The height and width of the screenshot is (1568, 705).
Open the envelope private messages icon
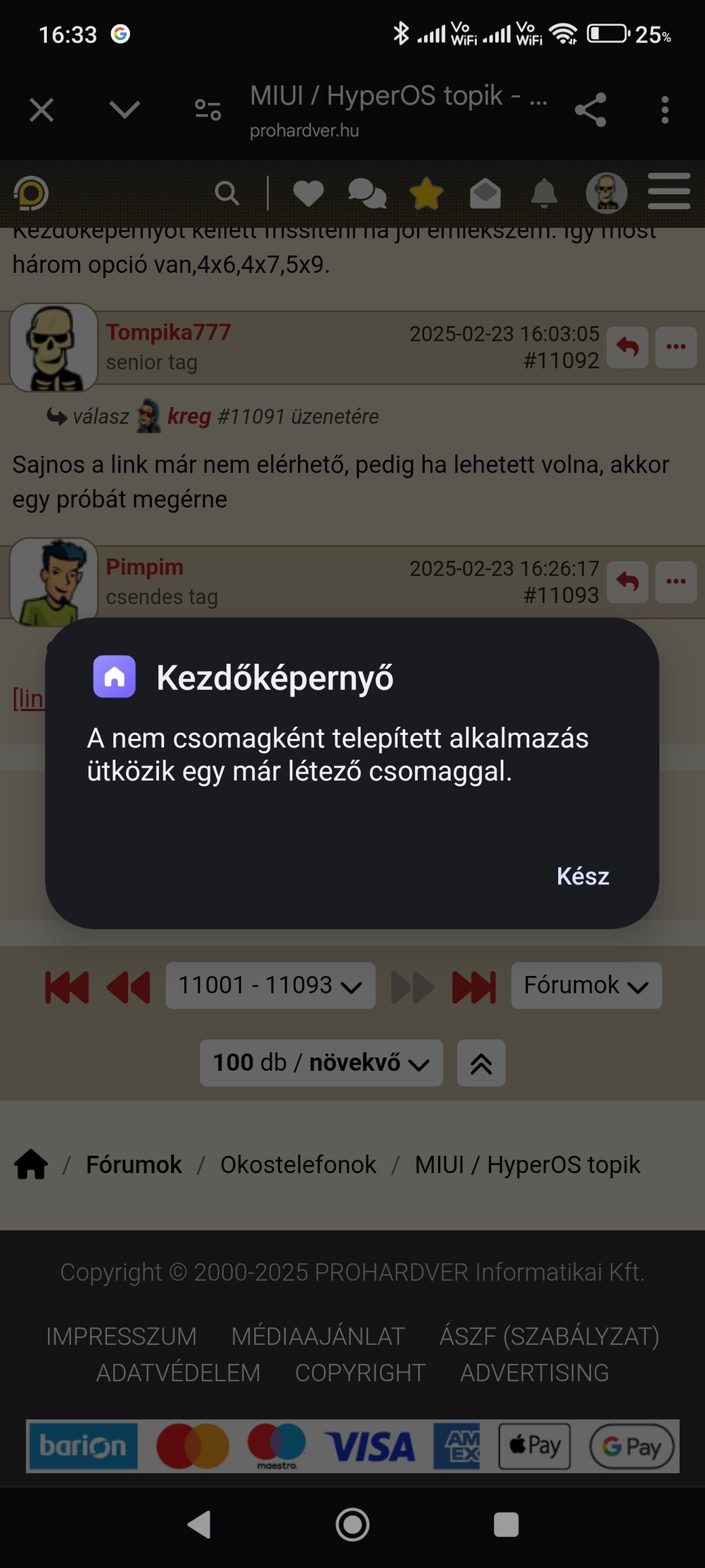(x=485, y=193)
